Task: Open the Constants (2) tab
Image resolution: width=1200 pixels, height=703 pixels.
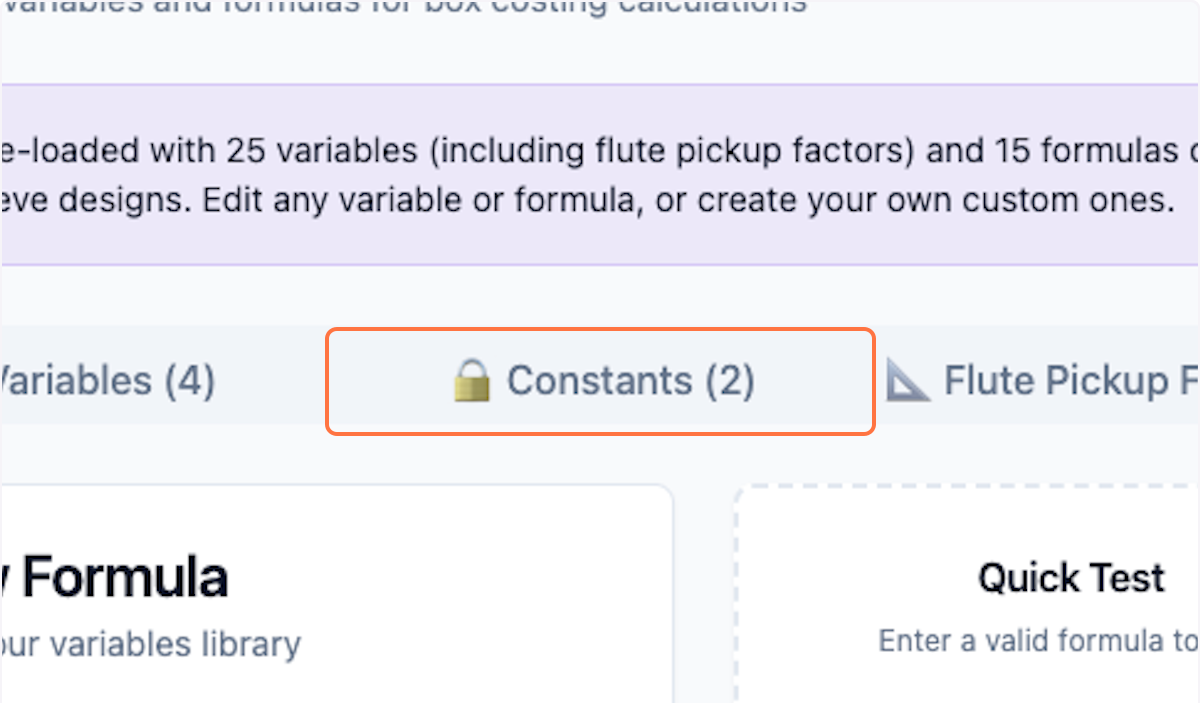Action: click(x=600, y=380)
